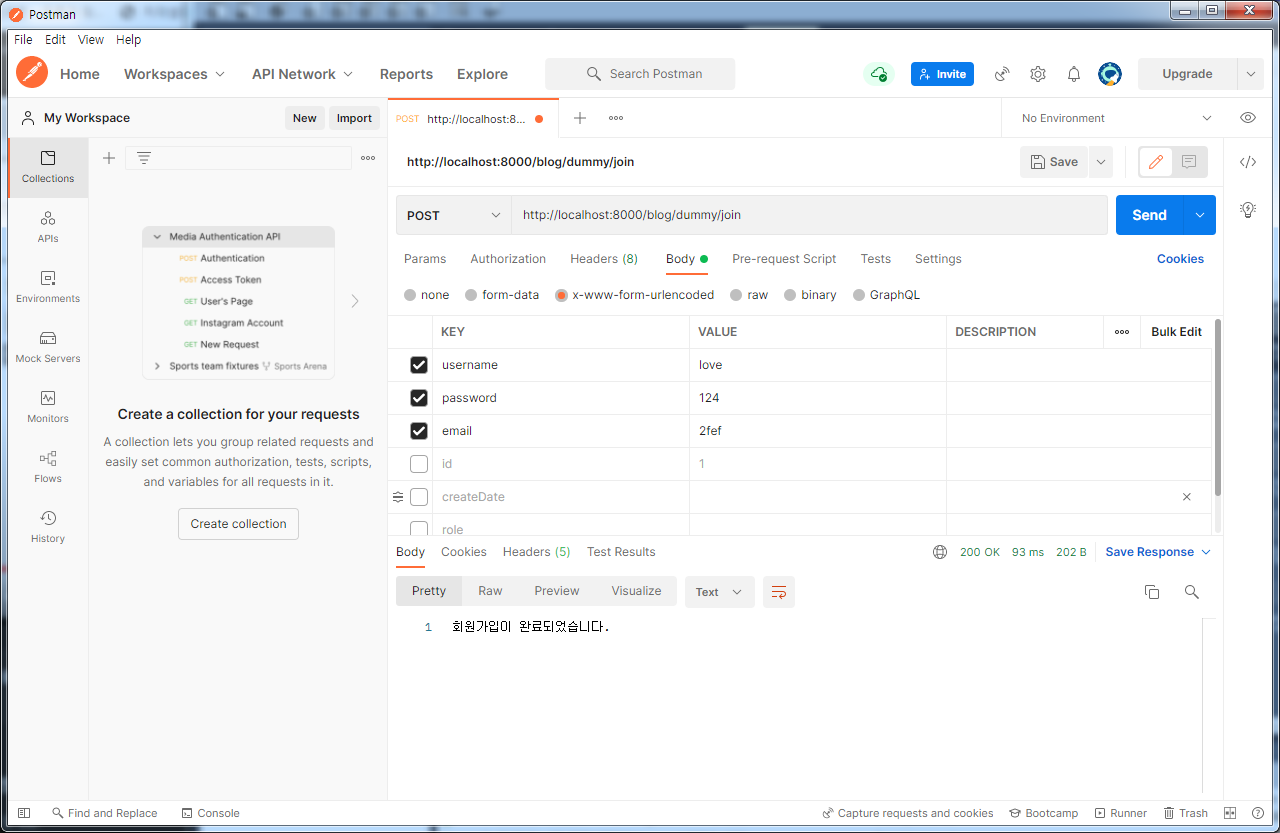Switch to the Raw response view
The height and width of the screenshot is (833, 1280).
click(490, 591)
